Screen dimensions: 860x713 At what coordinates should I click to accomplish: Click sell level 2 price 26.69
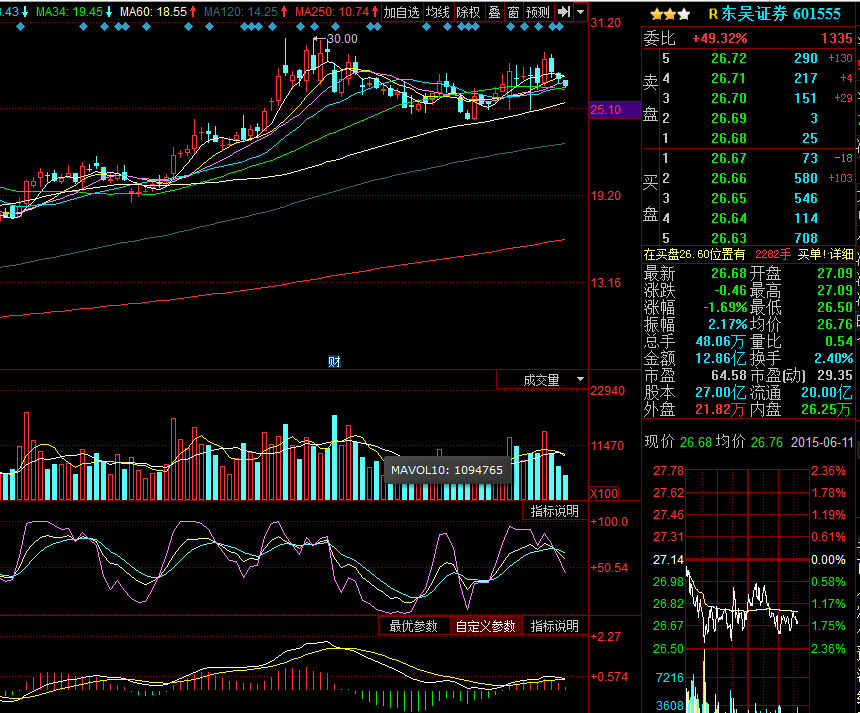[728, 118]
